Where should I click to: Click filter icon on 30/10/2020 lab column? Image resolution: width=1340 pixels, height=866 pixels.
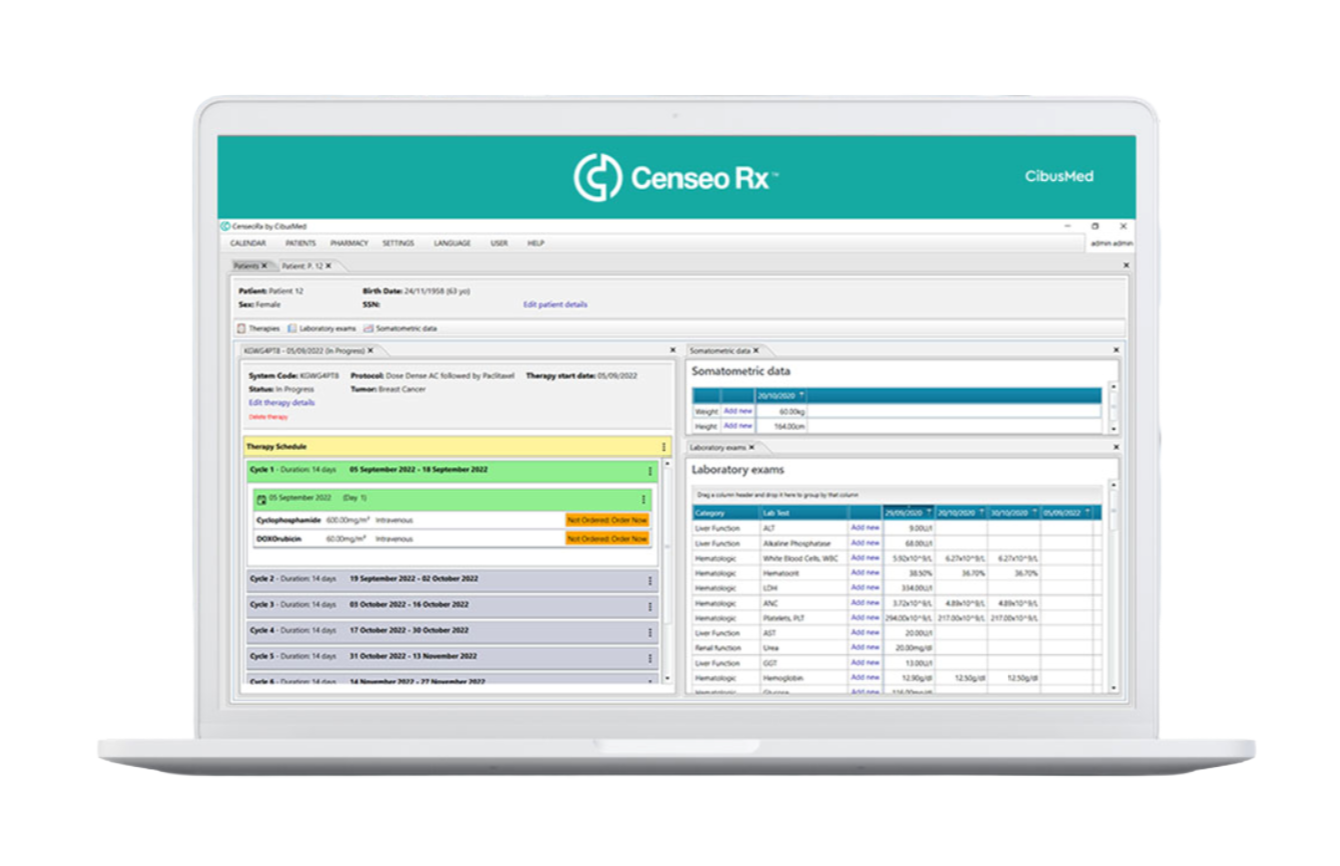(x=1033, y=512)
